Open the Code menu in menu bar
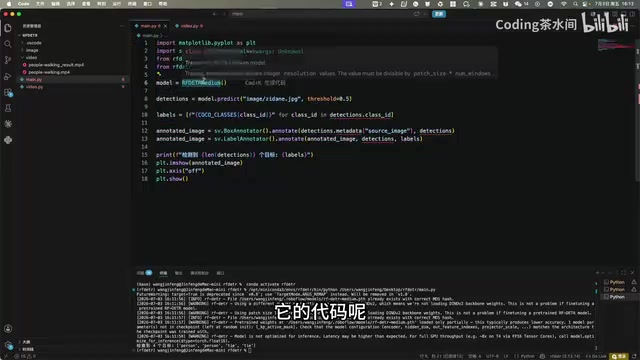The width and height of the screenshot is (640, 360). pyautogui.click(x=23, y=4)
